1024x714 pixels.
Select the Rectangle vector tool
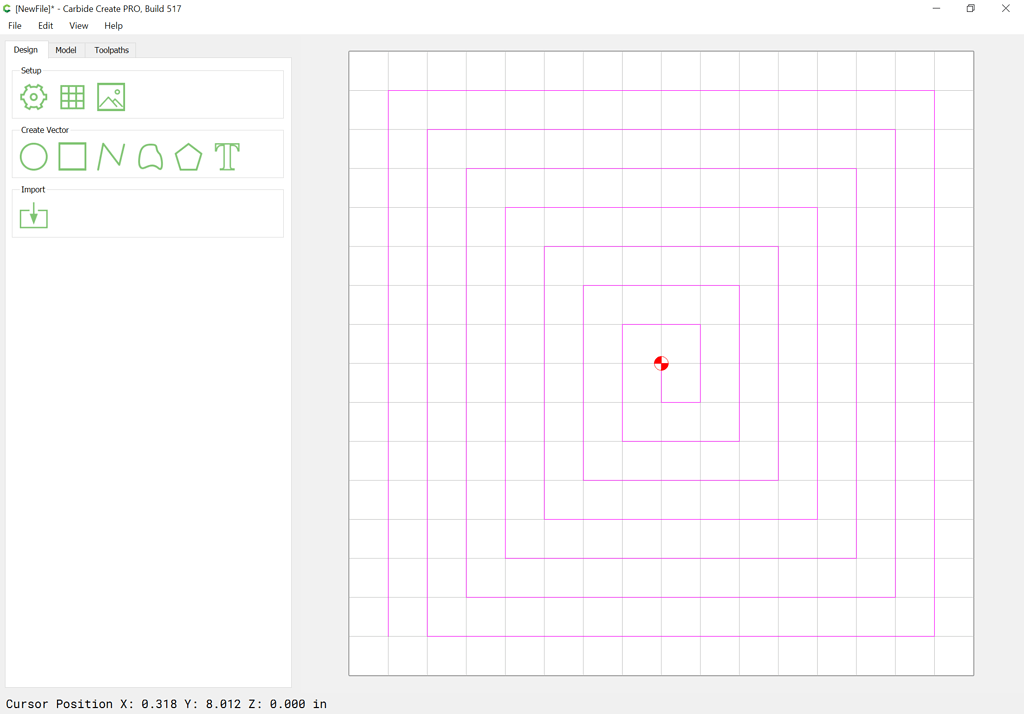click(72, 157)
